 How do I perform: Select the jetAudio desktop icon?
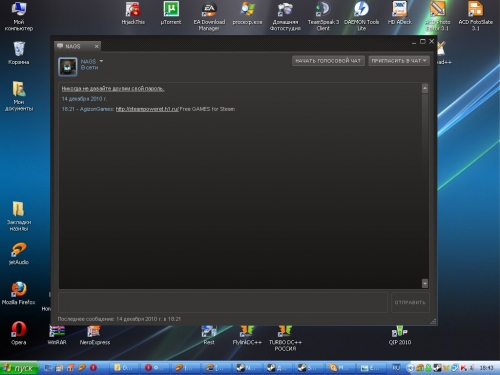(19, 254)
